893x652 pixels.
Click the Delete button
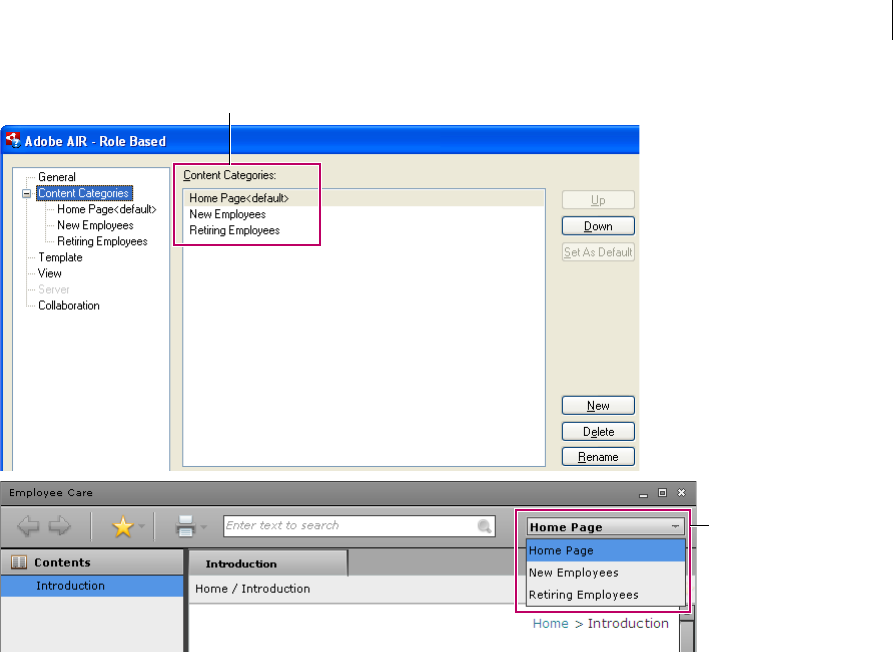(598, 432)
